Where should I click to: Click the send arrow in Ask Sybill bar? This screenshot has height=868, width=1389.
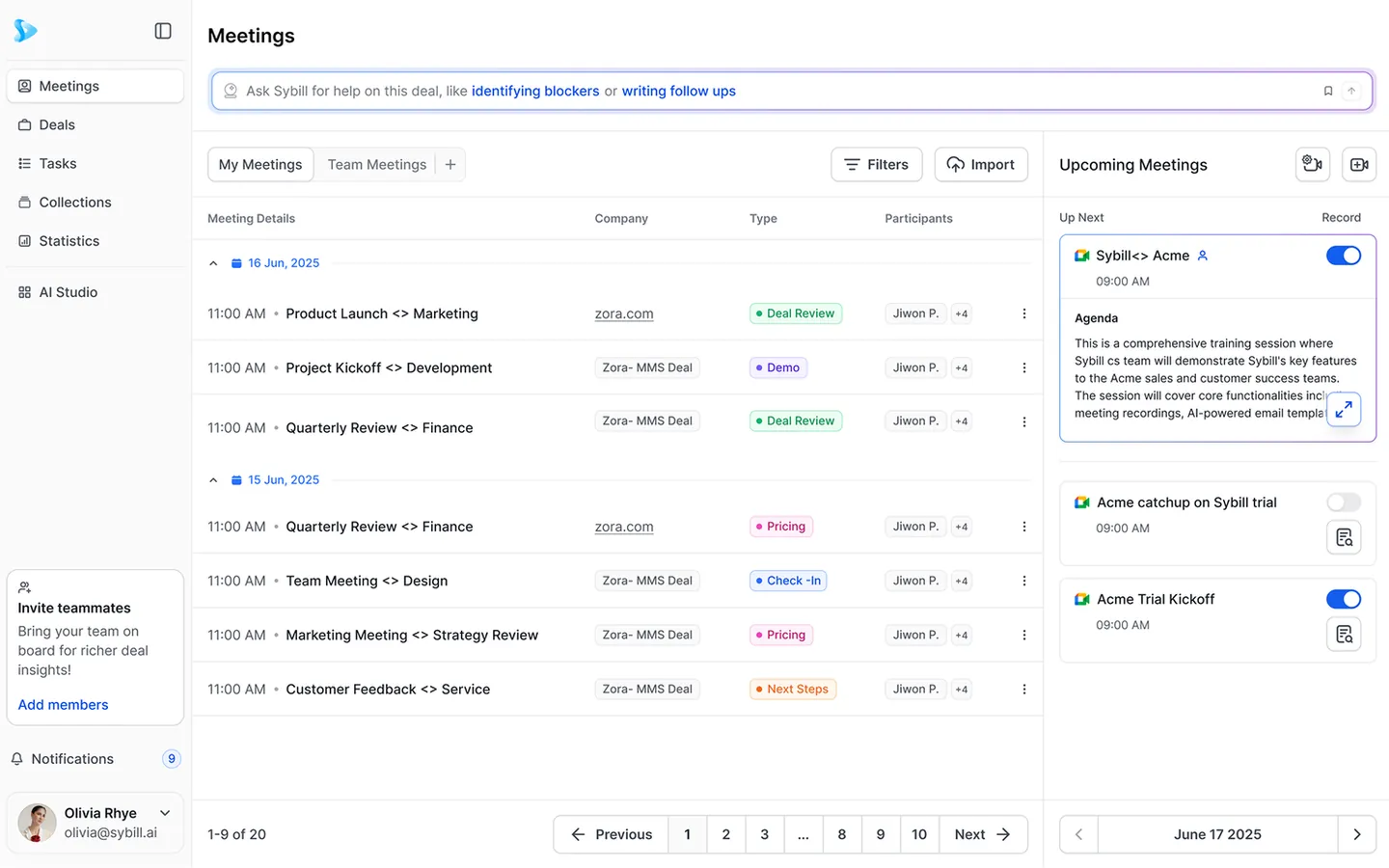point(1351,91)
